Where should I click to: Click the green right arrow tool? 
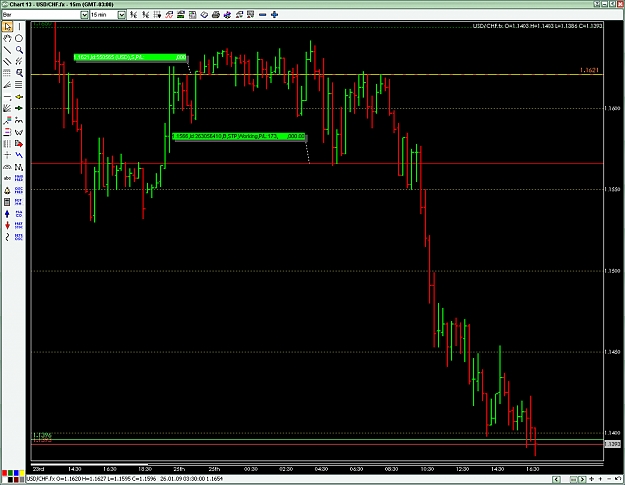19,108
